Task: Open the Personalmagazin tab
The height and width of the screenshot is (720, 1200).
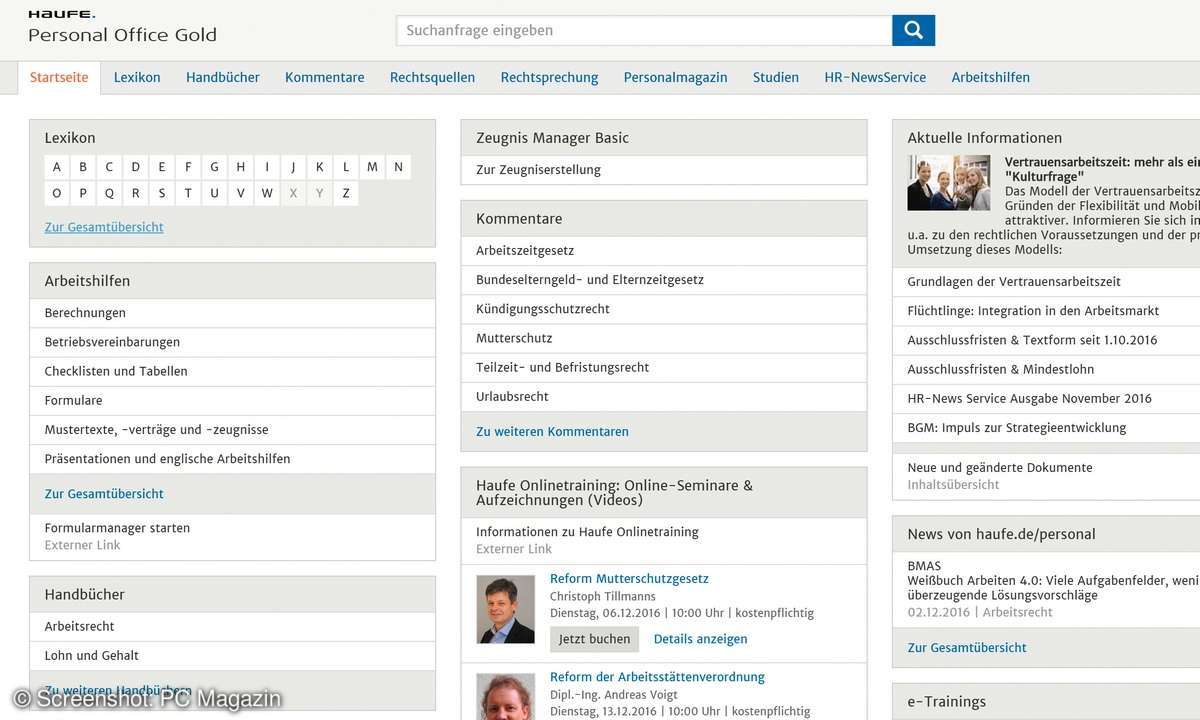Action: (x=676, y=77)
